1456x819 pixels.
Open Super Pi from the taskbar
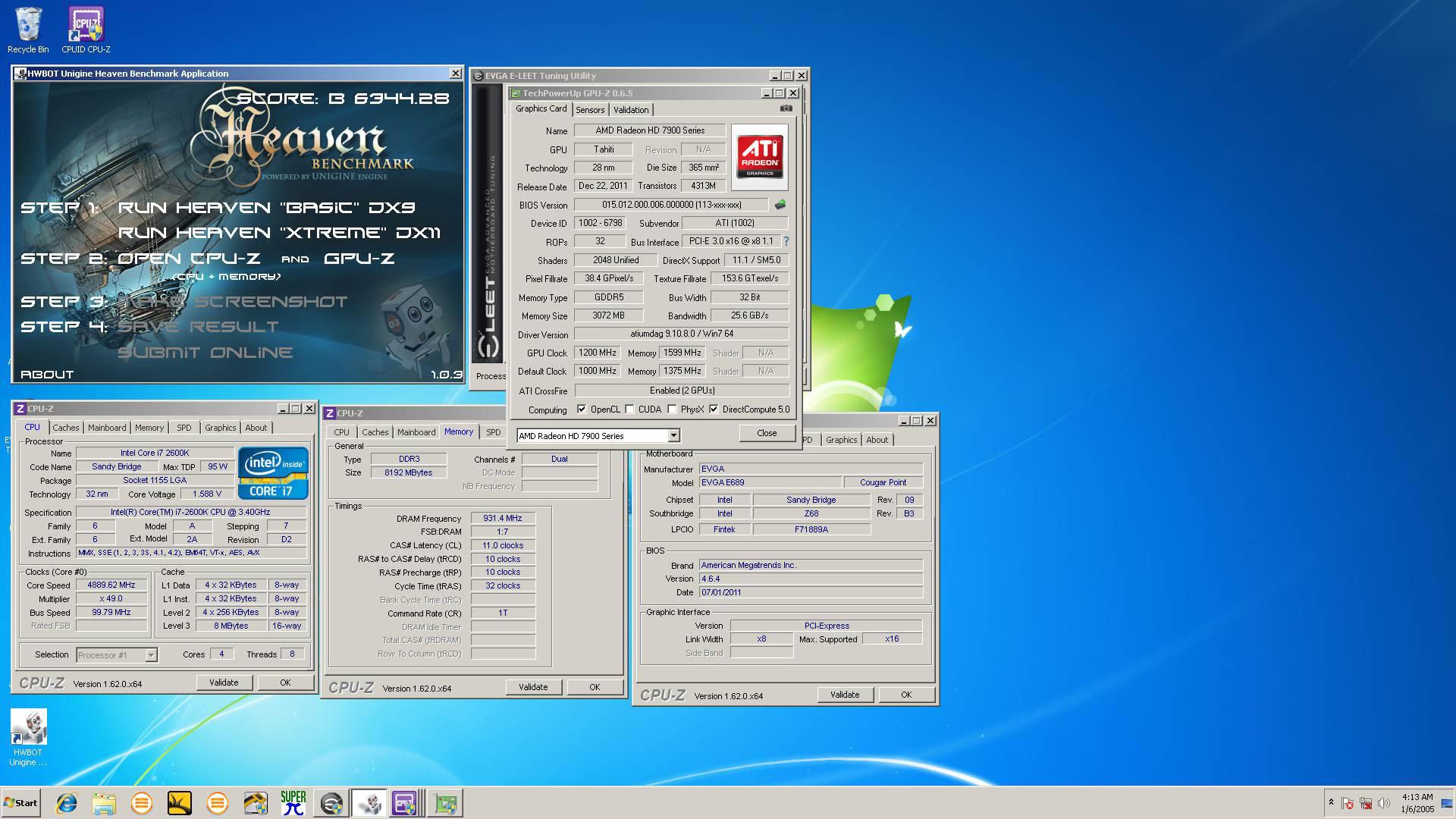point(293,803)
